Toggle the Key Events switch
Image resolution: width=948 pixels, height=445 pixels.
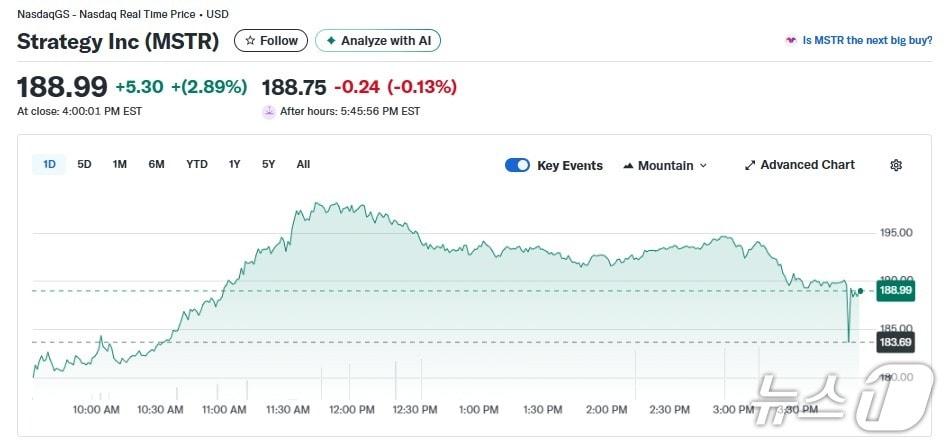[x=517, y=165]
